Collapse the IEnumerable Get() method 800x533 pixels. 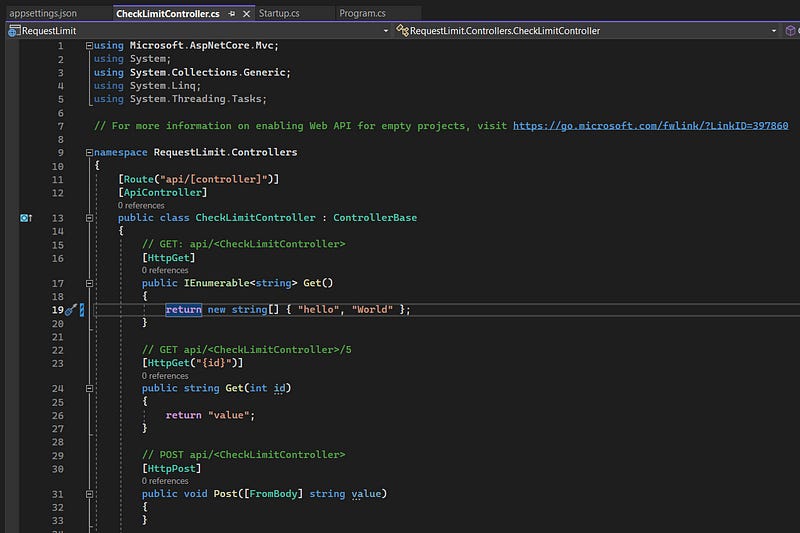coord(90,283)
